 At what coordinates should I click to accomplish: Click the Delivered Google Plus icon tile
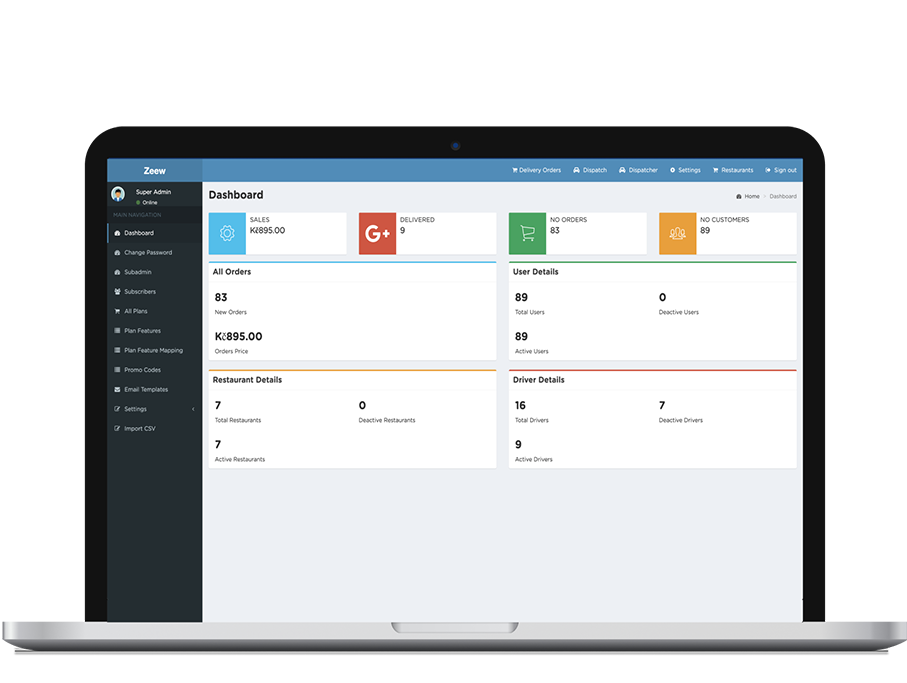click(x=377, y=233)
